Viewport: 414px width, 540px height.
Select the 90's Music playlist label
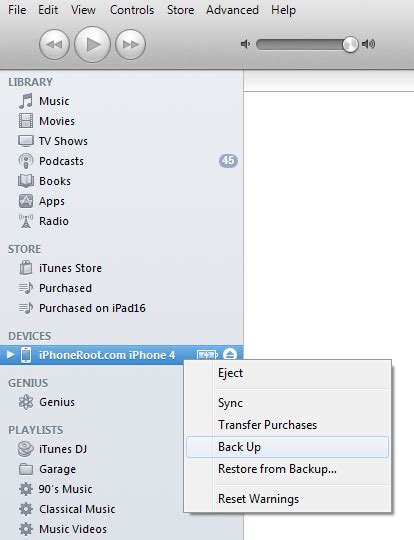65,489
